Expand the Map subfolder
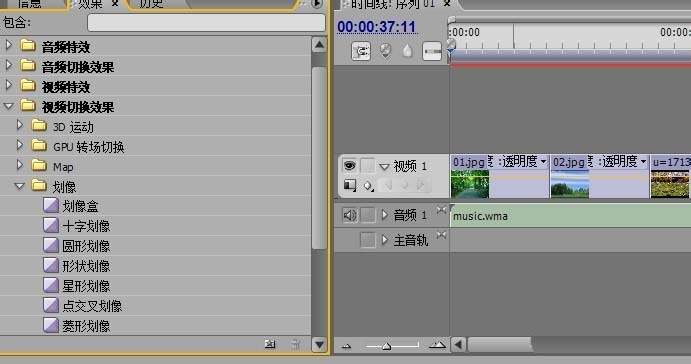Screen dimensions: 691x364 tap(19, 165)
